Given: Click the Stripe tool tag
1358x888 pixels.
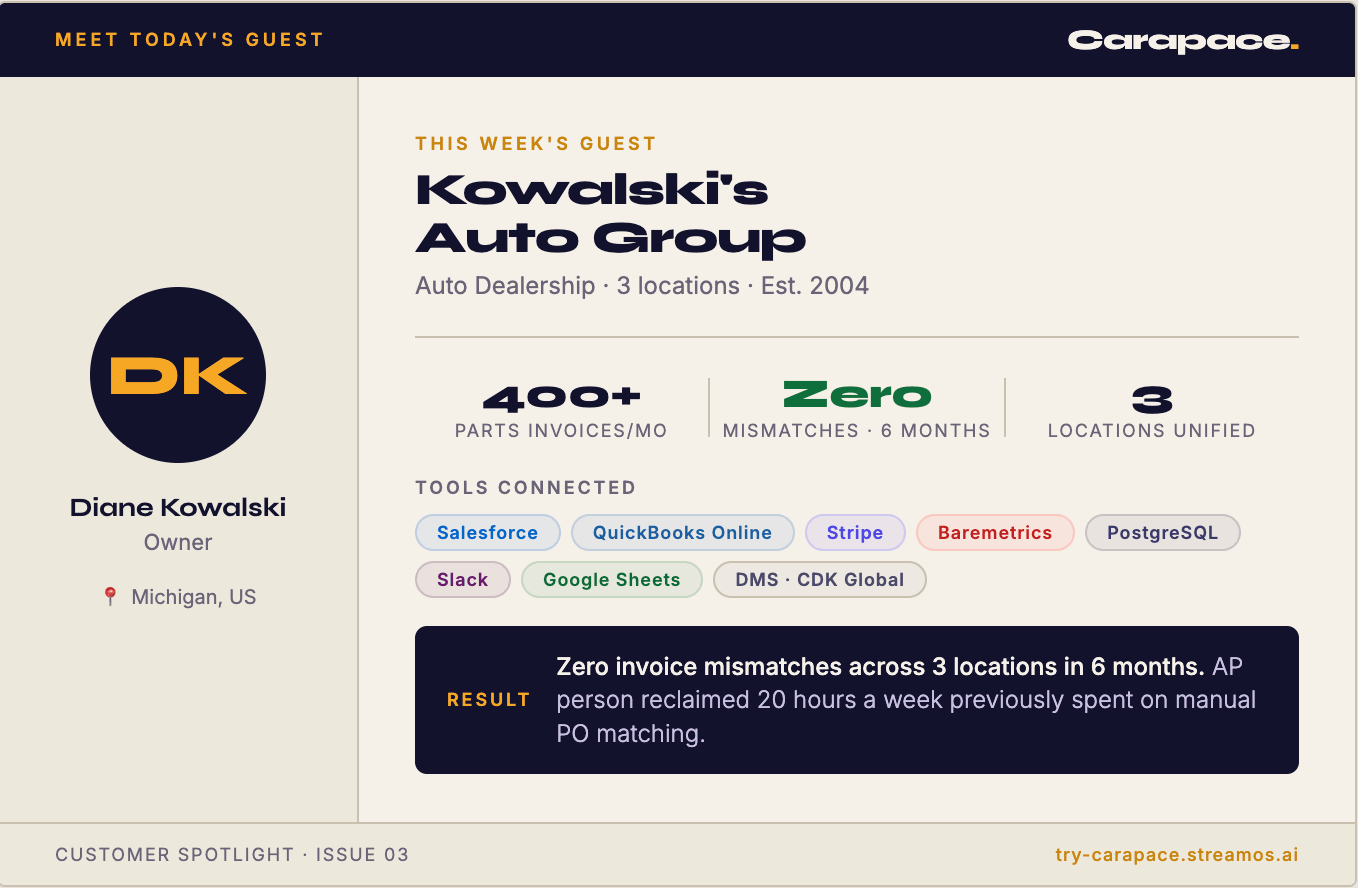Looking at the screenshot, I should [x=855, y=533].
